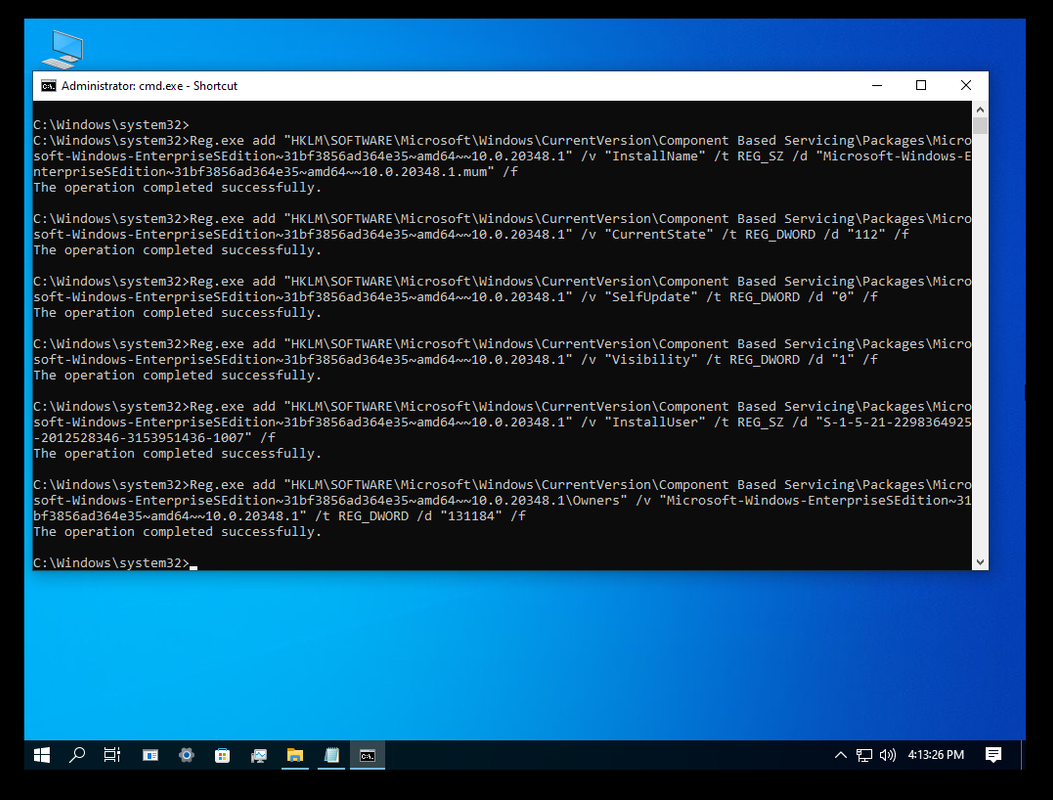Open Task View from the taskbar
1053x800 pixels.
pyautogui.click(x=112, y=755)
